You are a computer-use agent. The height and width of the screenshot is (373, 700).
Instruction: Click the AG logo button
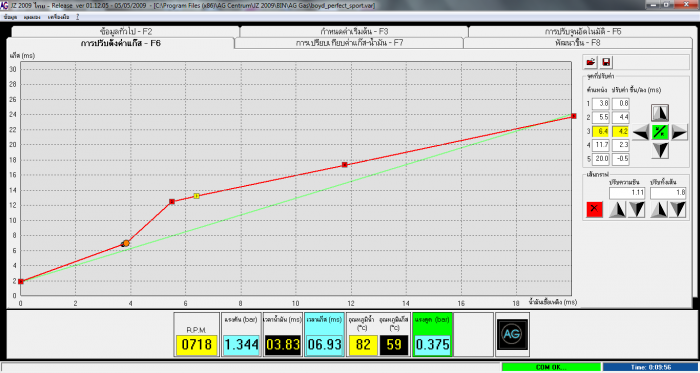[512, 334]
